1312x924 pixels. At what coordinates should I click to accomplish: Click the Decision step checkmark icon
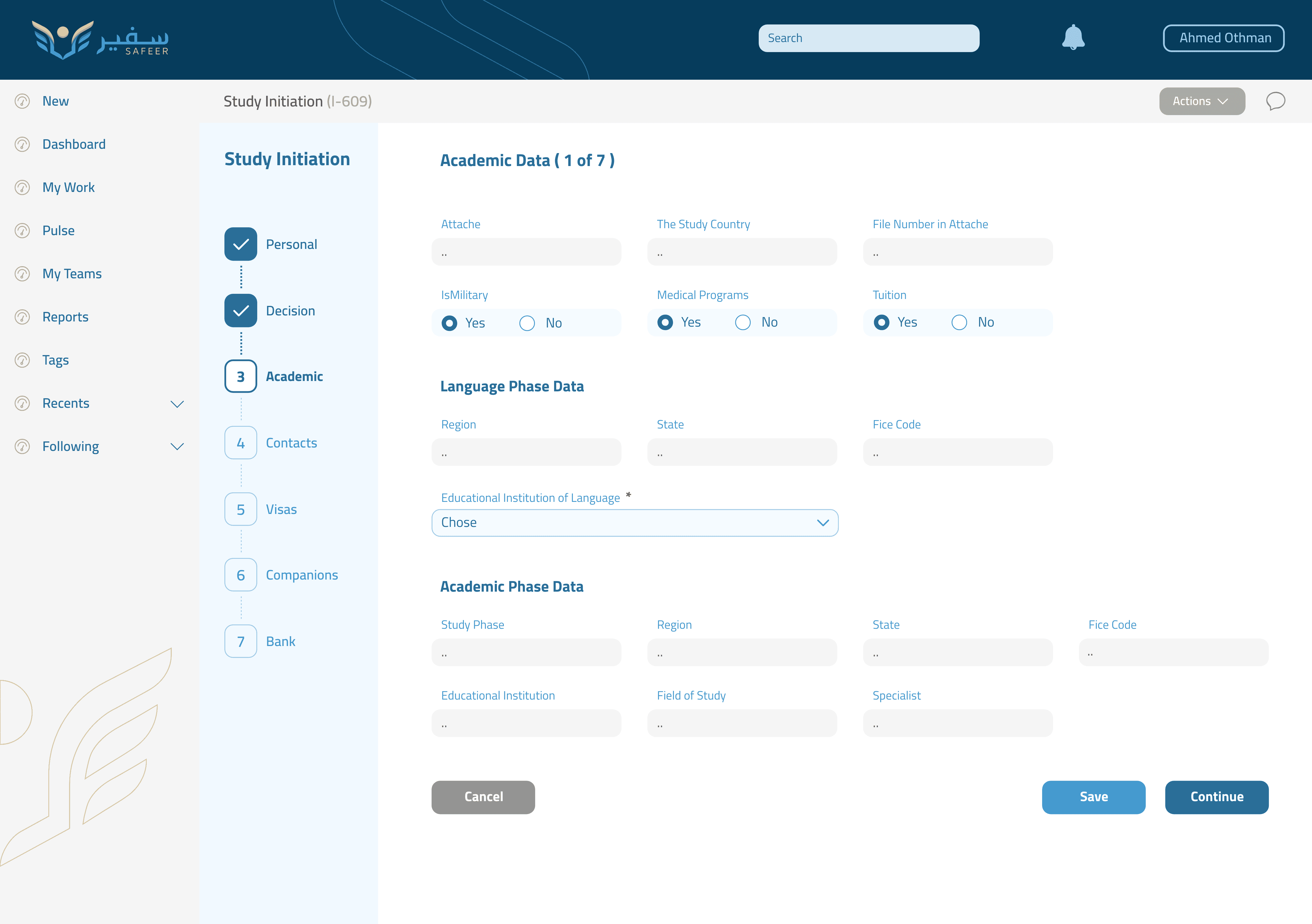click(x=241, y=311)
